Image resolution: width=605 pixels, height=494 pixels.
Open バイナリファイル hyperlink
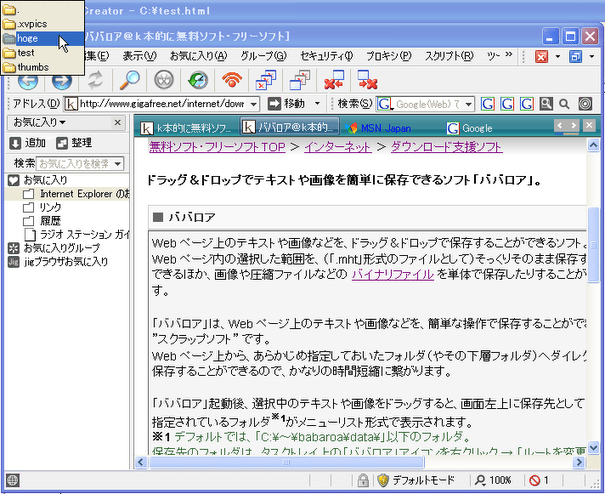click(393, 274)
